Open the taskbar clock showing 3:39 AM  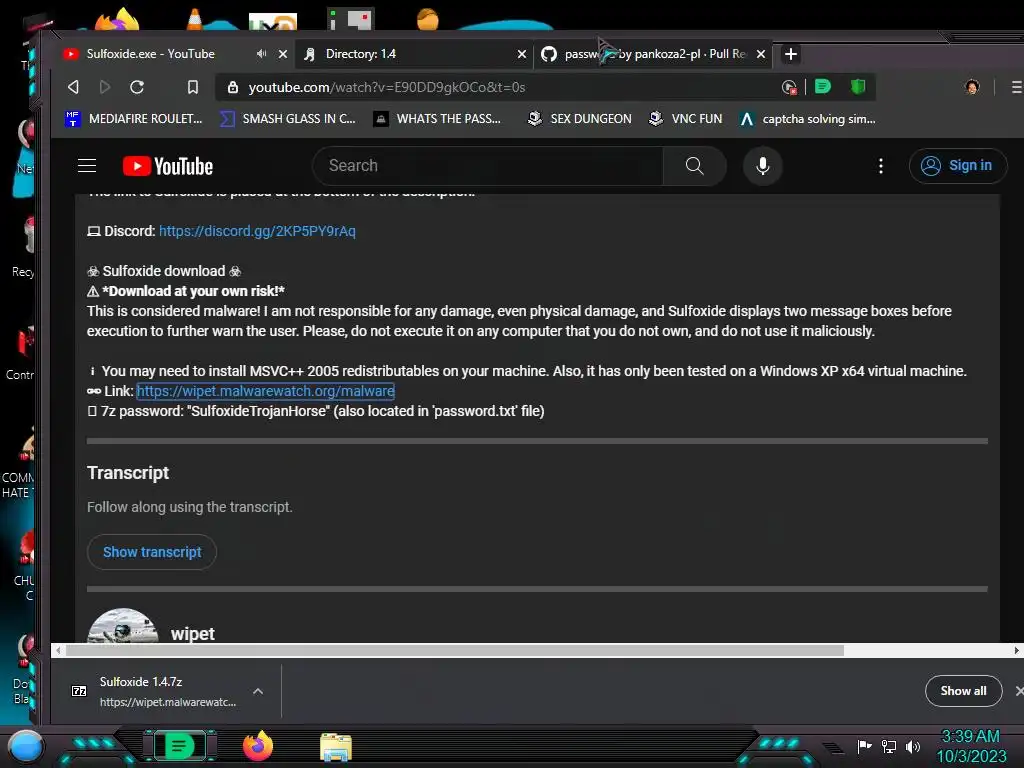[971, 746]
